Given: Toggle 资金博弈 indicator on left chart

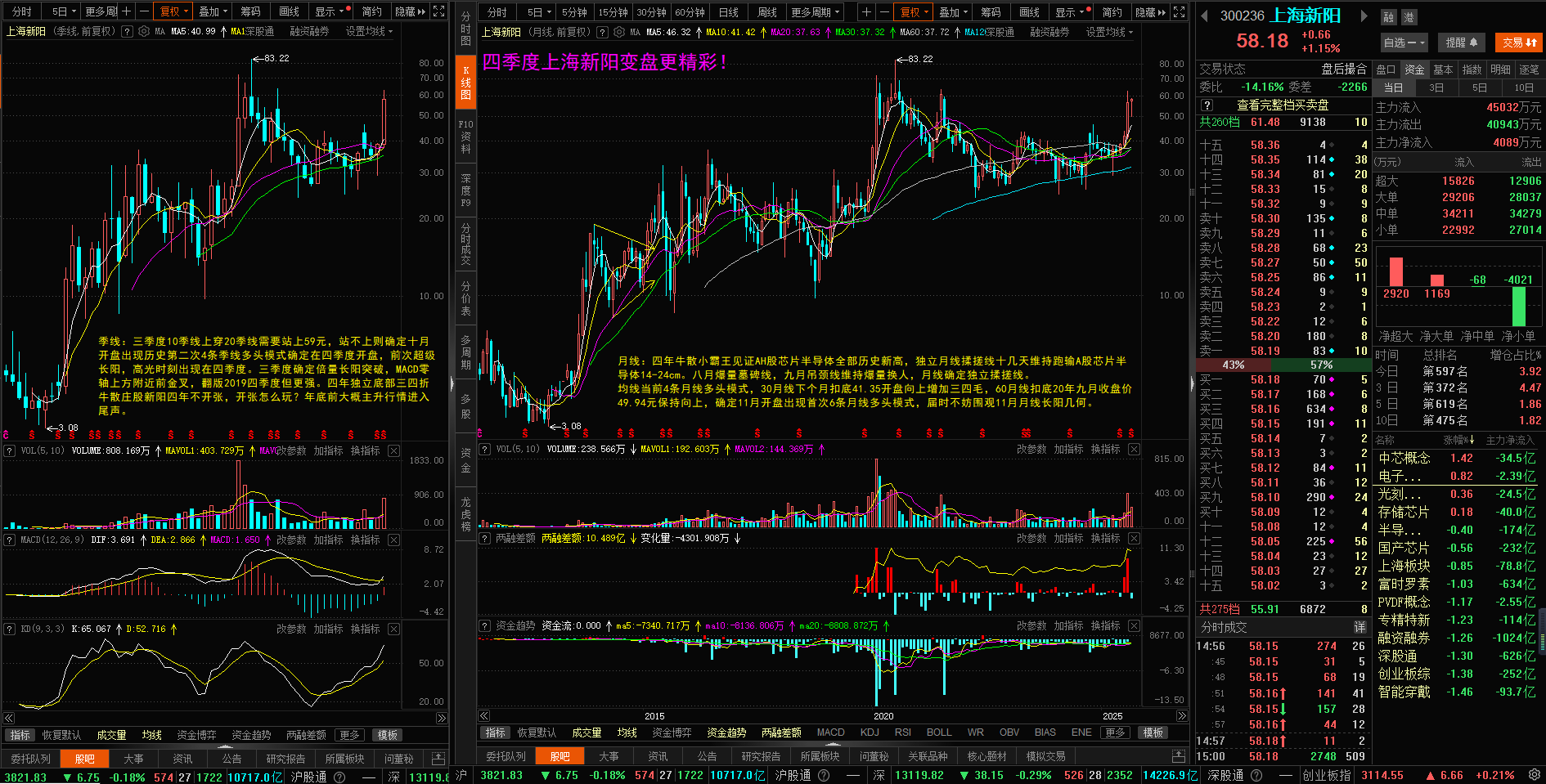Looking at the screenshot, I should coord(197,735).
